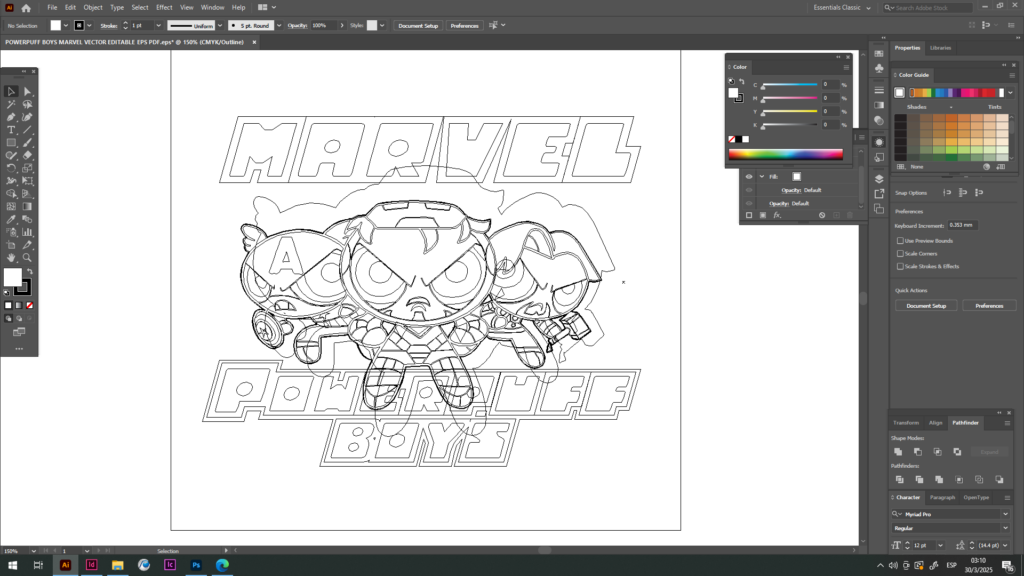Select the Rectangle tool
Screen dimensions: 1024x576
pos(11,142)
